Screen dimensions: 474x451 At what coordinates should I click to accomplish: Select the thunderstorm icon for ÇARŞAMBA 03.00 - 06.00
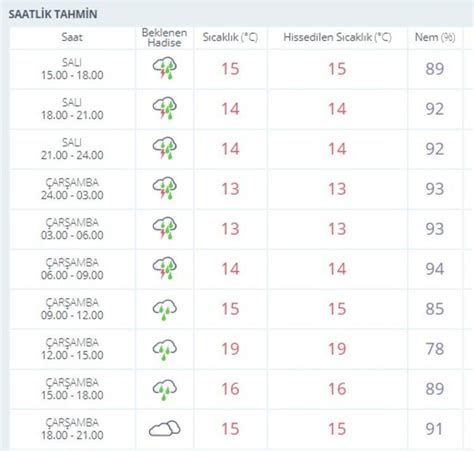[165, 229]
